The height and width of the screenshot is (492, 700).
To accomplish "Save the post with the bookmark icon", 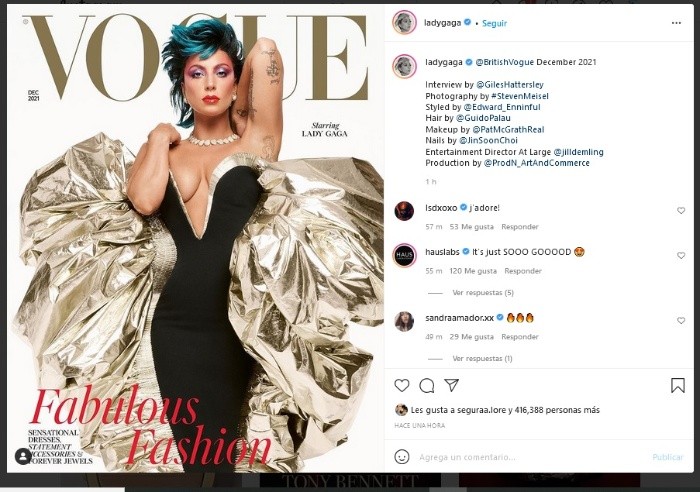I will pyautogui.click(x=678, y=385).
